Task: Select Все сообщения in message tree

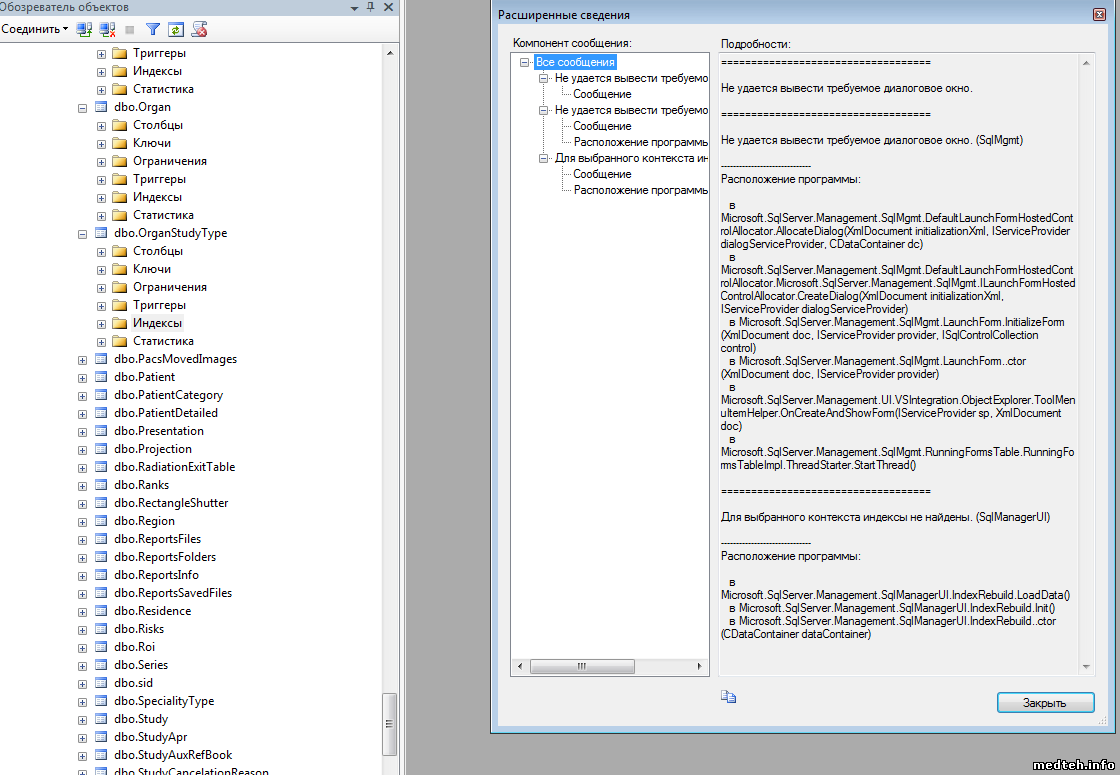Action: (575, 62)
